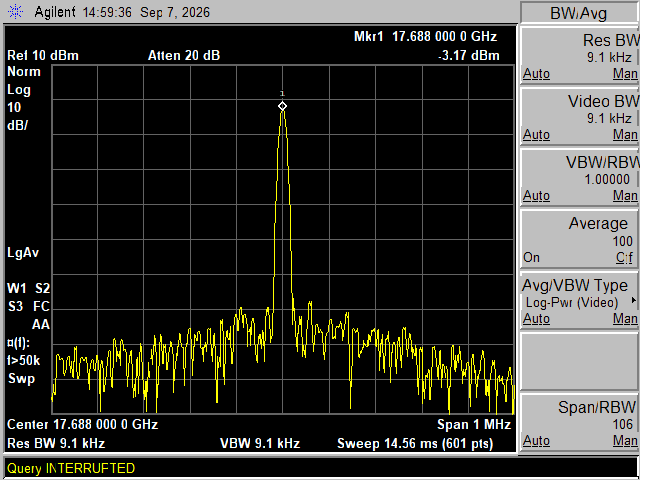
Task: Click the Swp annotation
Action: 21,379
